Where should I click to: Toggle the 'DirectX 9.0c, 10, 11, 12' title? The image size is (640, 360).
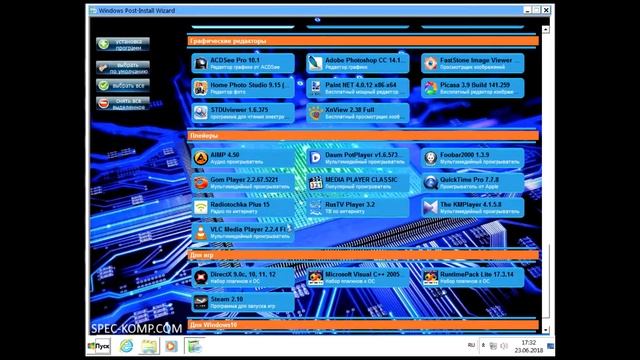click(243, 274)
